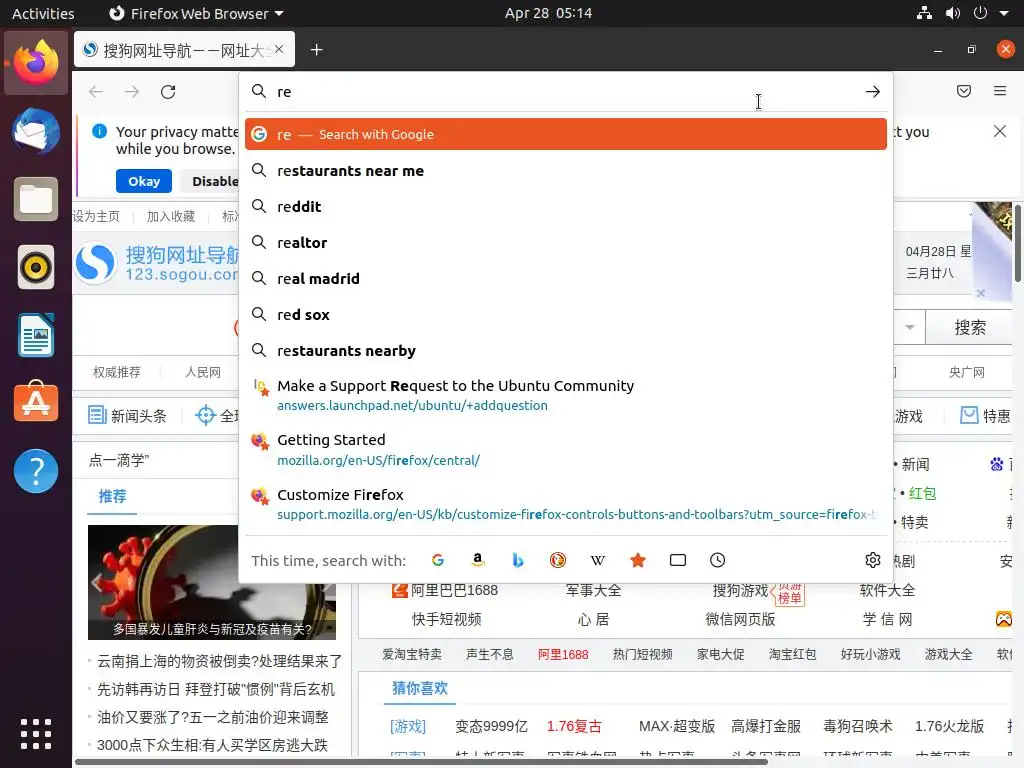The height and width of the screenshot is (768, 1024).
Task: Choose suggestion 'red sox'
Action: click(x=566, y=314)
